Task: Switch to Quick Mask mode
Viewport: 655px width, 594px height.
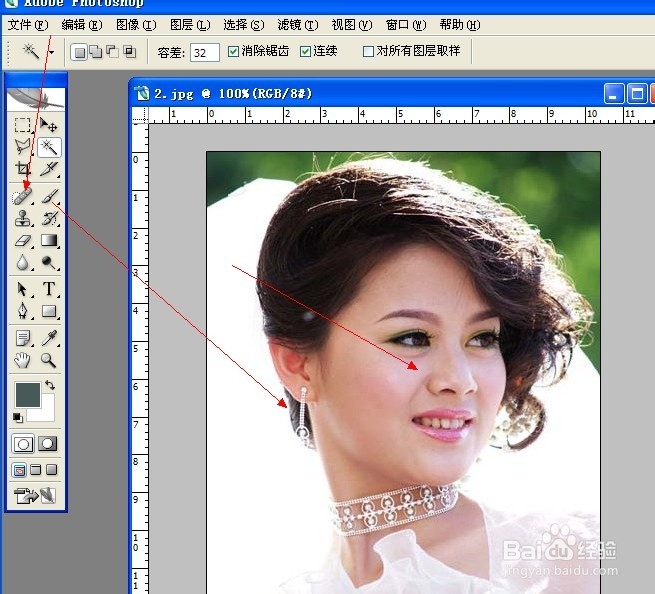Action: (48, 444)
